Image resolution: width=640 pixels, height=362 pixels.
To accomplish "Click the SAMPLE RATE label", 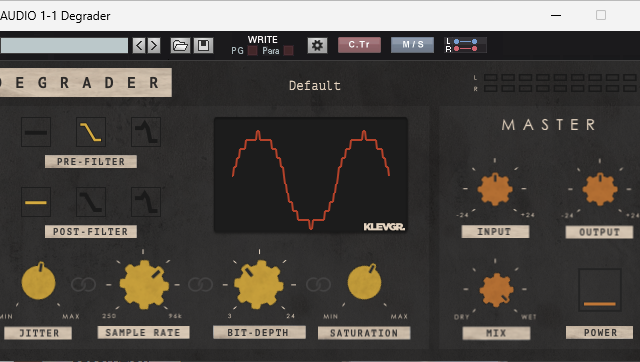I will (143, 332).
